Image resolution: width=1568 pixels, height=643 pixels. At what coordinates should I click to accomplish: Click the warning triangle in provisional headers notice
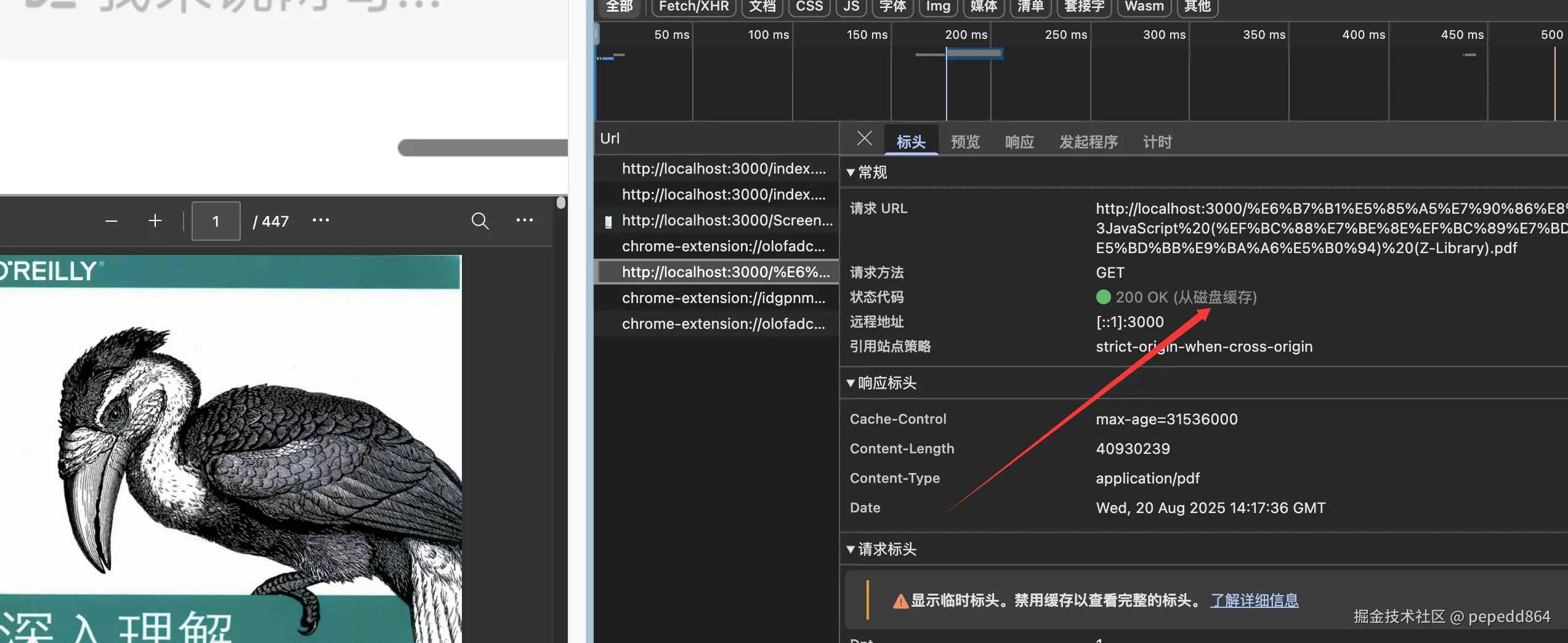[x=900, y=601]
